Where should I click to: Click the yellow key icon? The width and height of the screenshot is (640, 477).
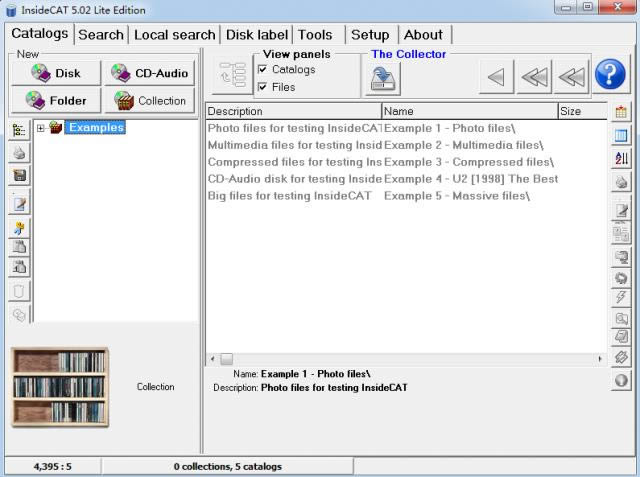(19, 228)
